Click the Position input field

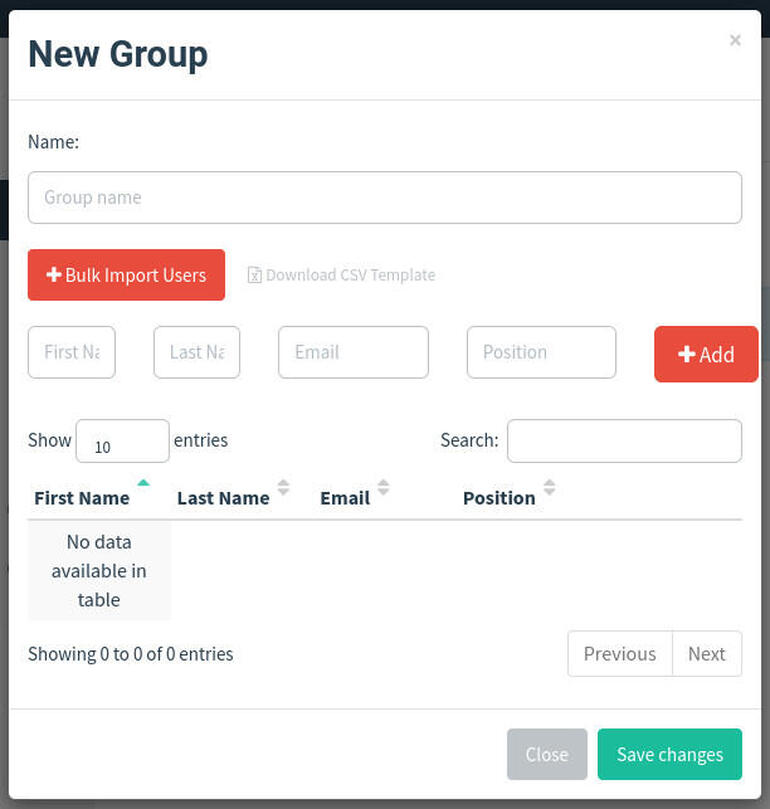(x=541, y=352)
